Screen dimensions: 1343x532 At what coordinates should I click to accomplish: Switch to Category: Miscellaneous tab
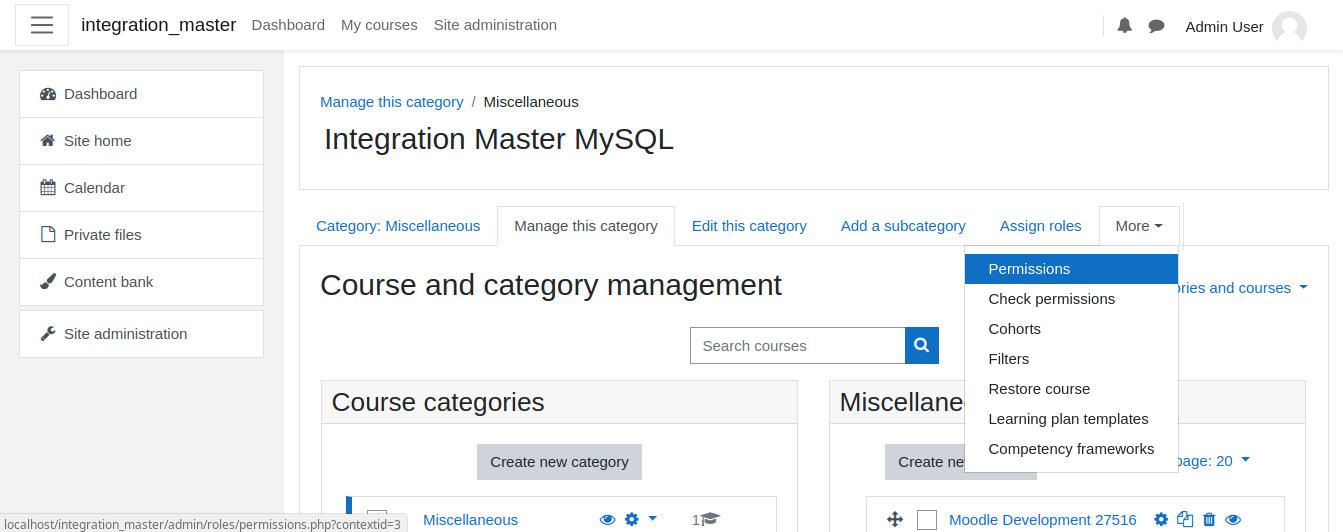pos(398,226)
